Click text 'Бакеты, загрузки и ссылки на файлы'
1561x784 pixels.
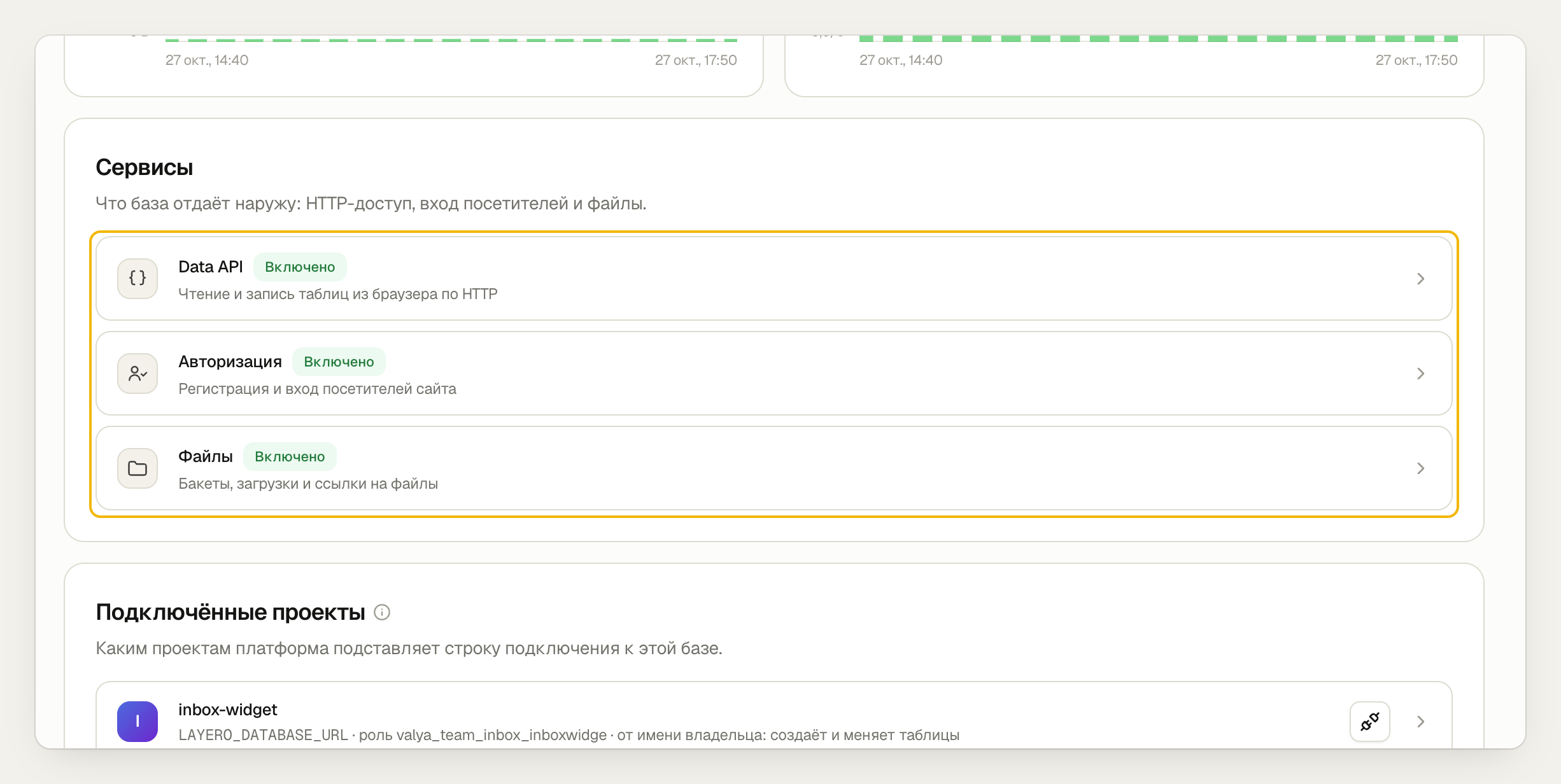click(x=308, y=484)
